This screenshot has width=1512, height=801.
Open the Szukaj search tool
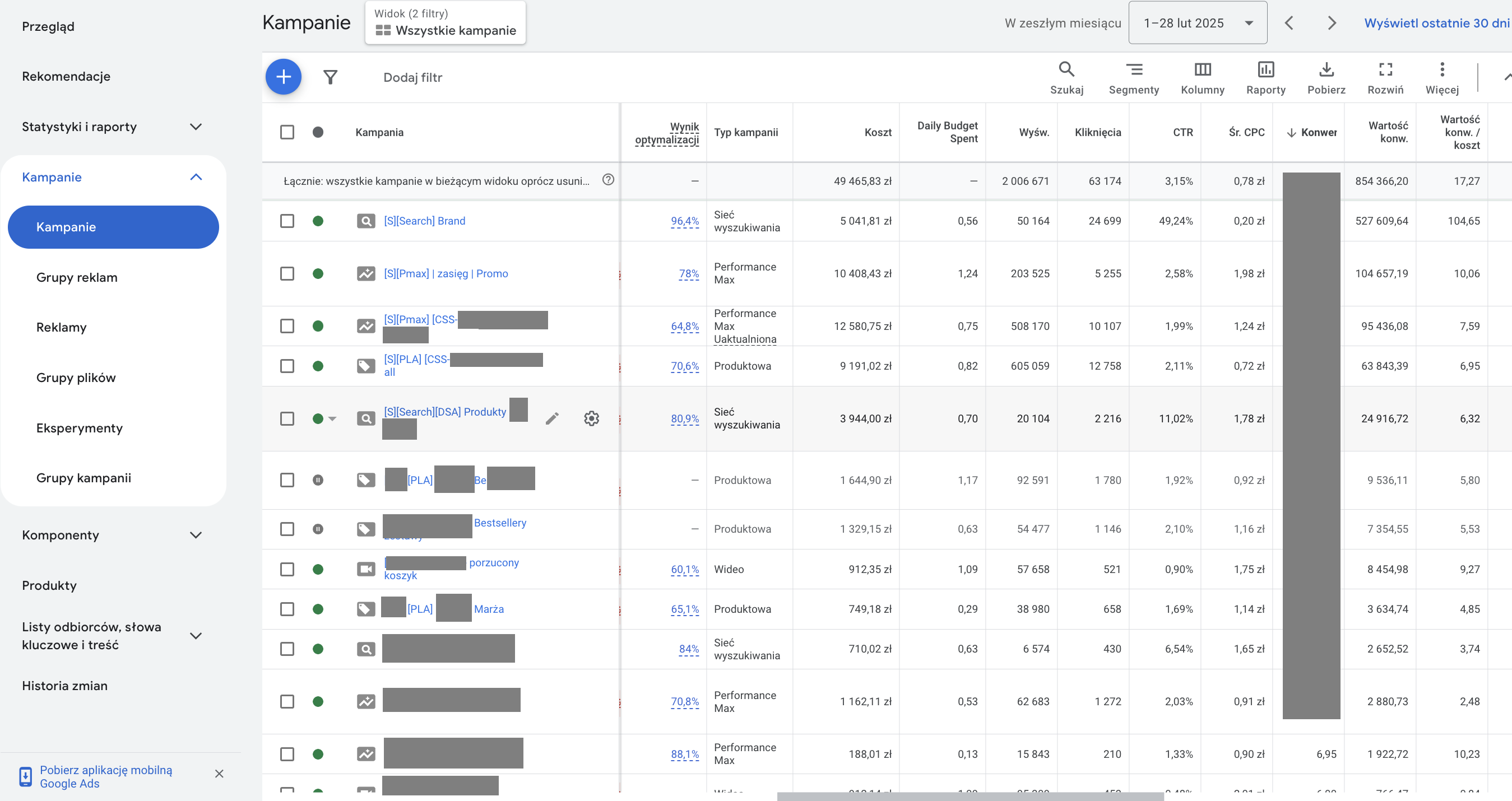coord(1066,77)
